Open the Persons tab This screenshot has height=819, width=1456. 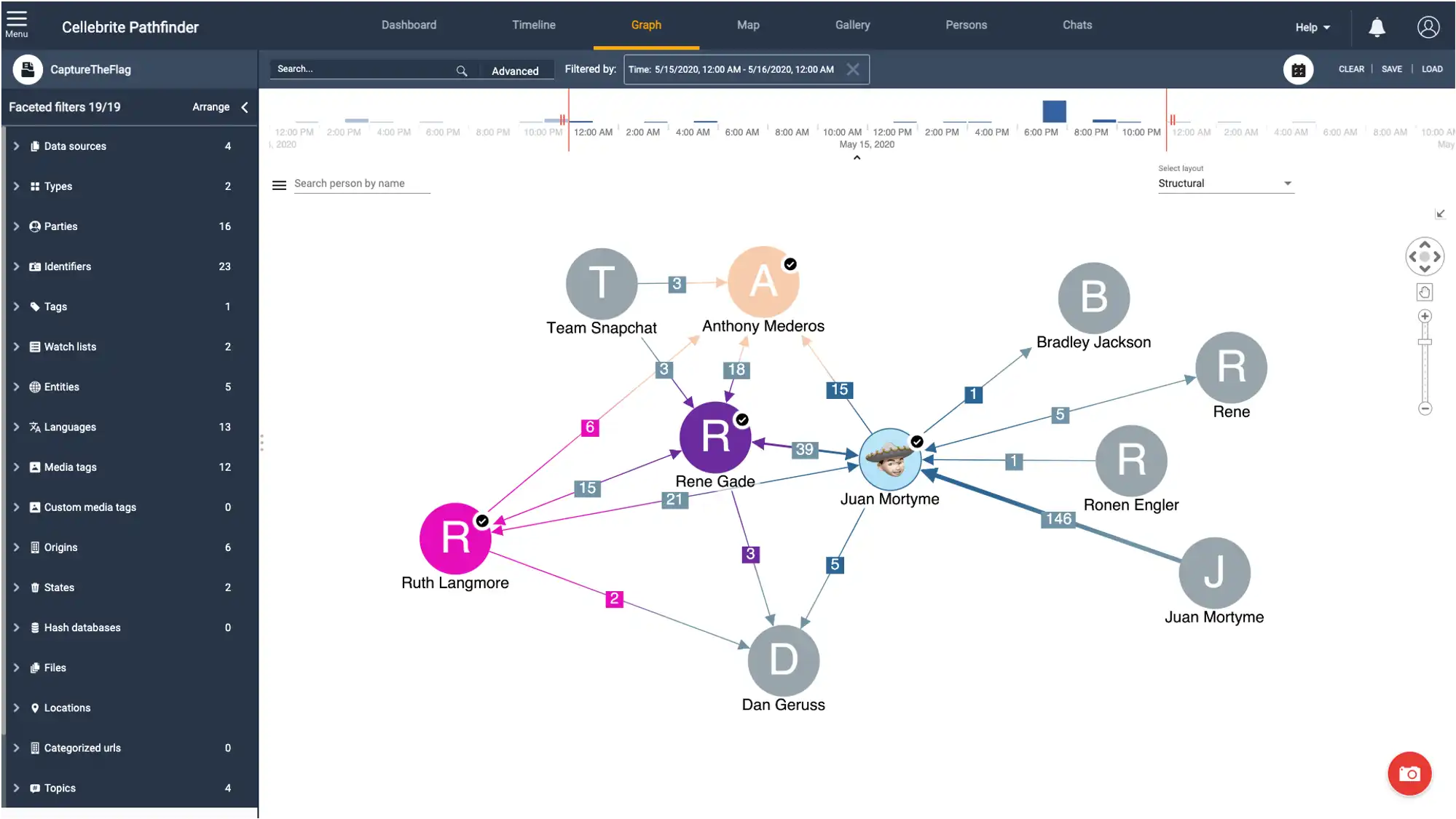(x=966, y=25)
